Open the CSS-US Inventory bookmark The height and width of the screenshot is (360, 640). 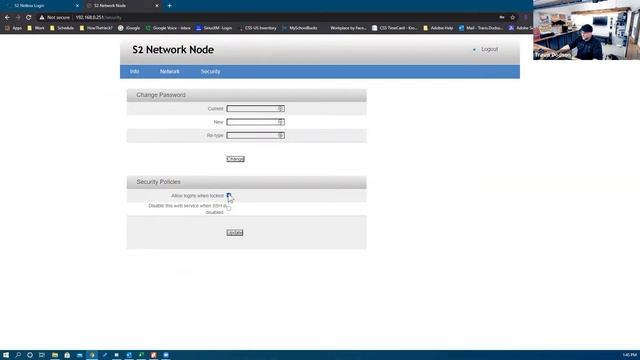point(257,28)
